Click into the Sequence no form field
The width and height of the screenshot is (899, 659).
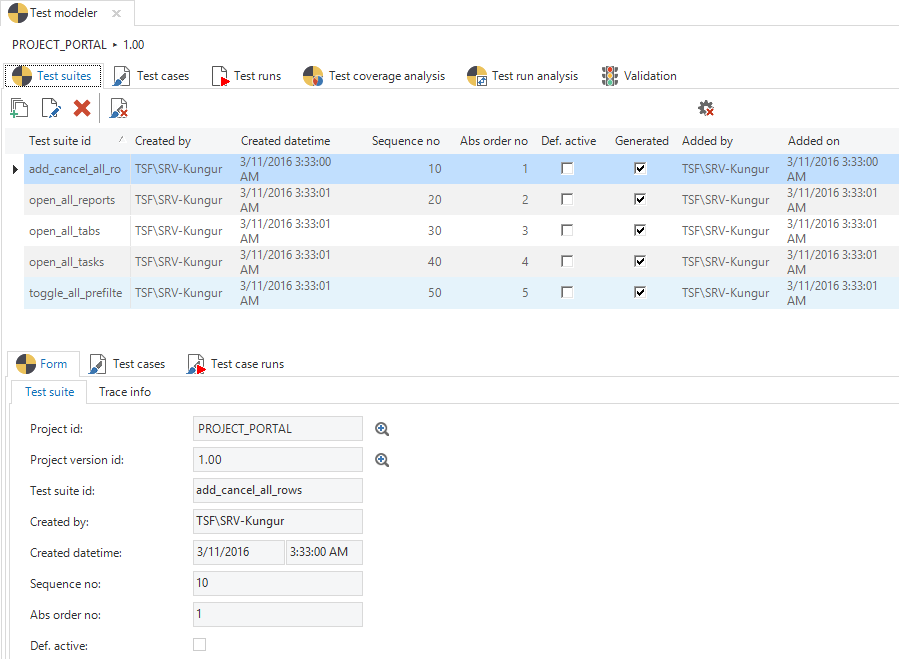tap(277, 584)
